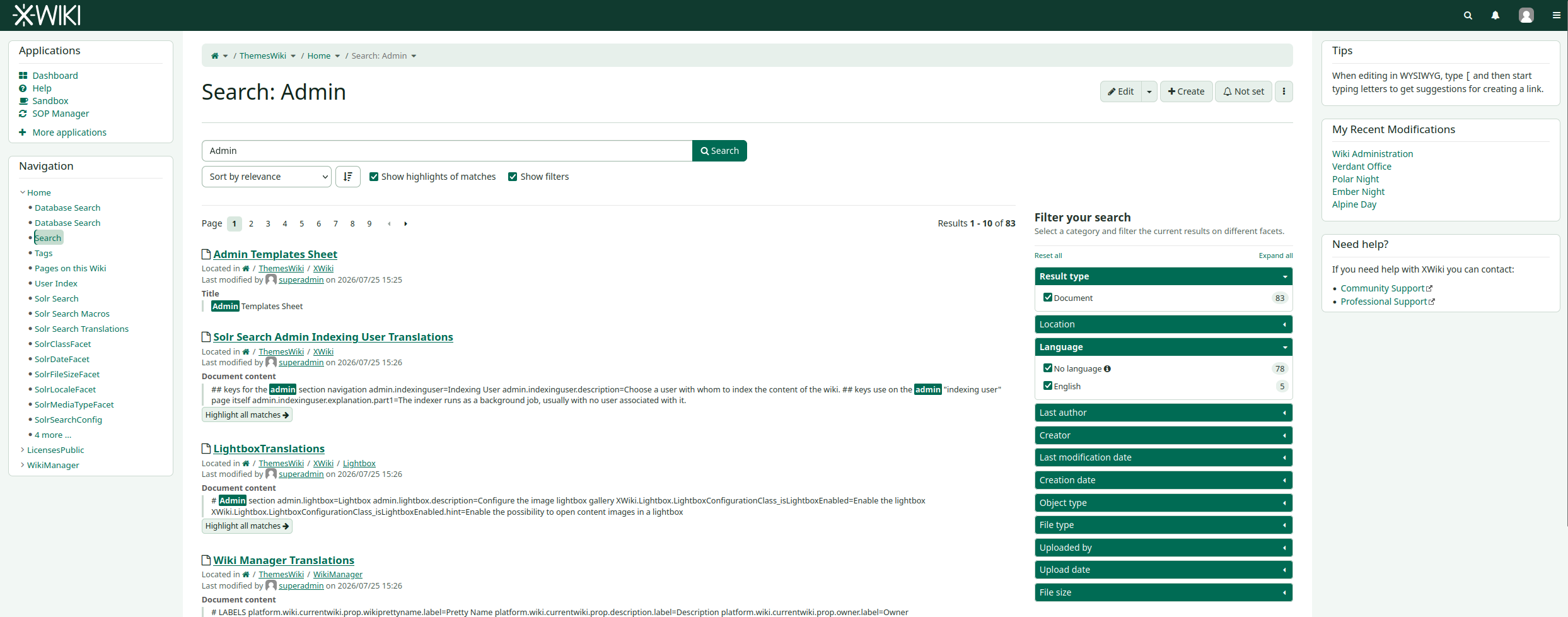Click the next page arrow in pagination

tap(406, 223)
